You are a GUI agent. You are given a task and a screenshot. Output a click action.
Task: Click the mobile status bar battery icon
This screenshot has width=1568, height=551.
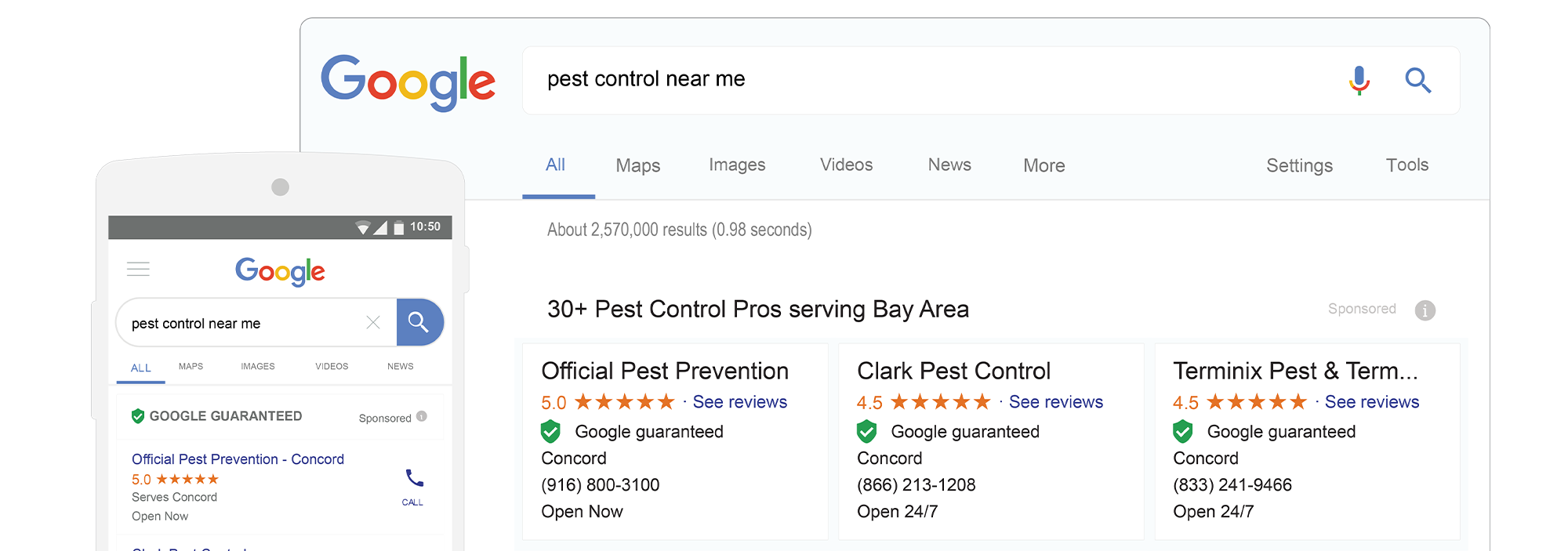pos(398,227)
